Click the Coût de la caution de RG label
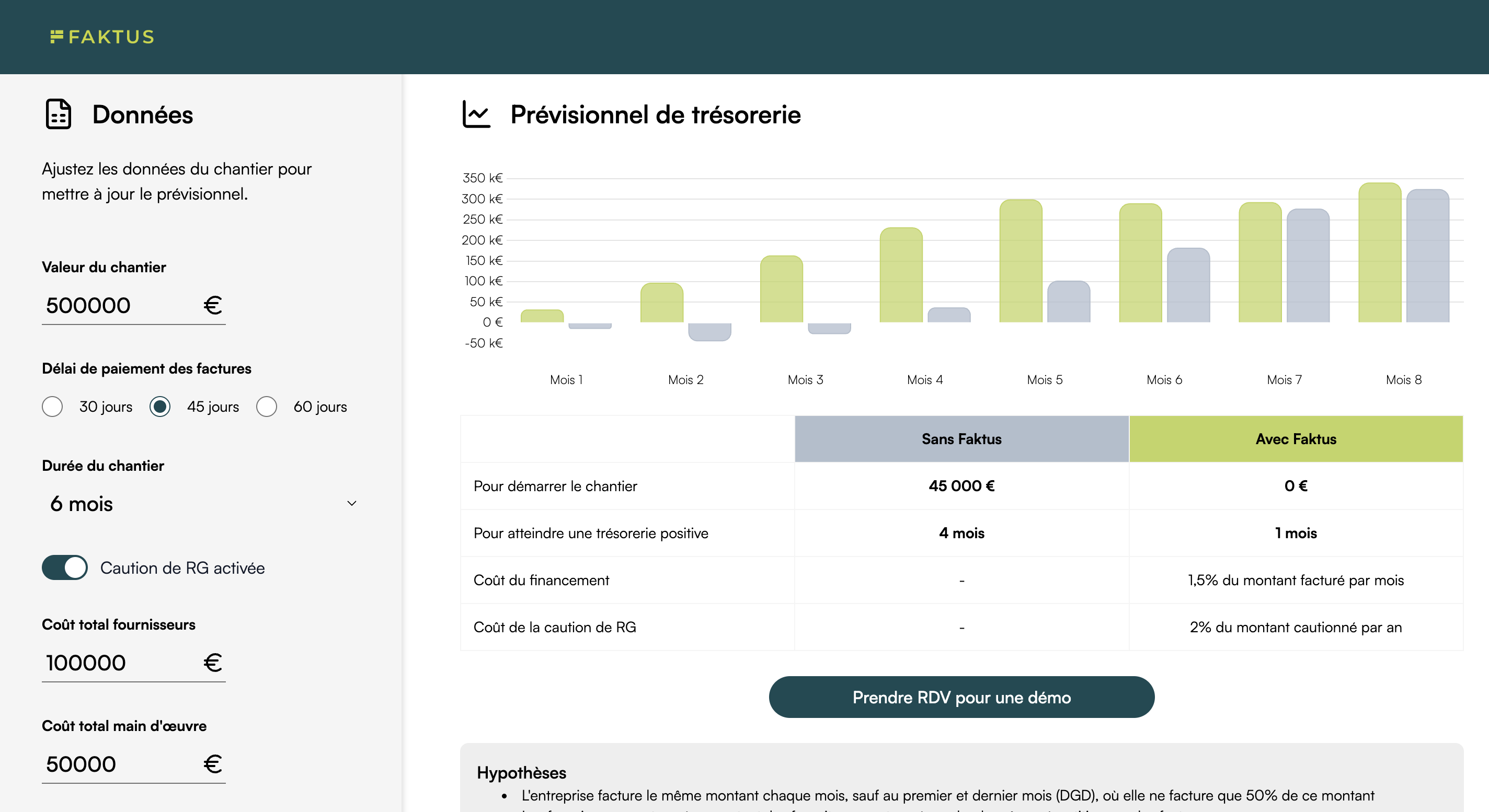 point(554,627)
